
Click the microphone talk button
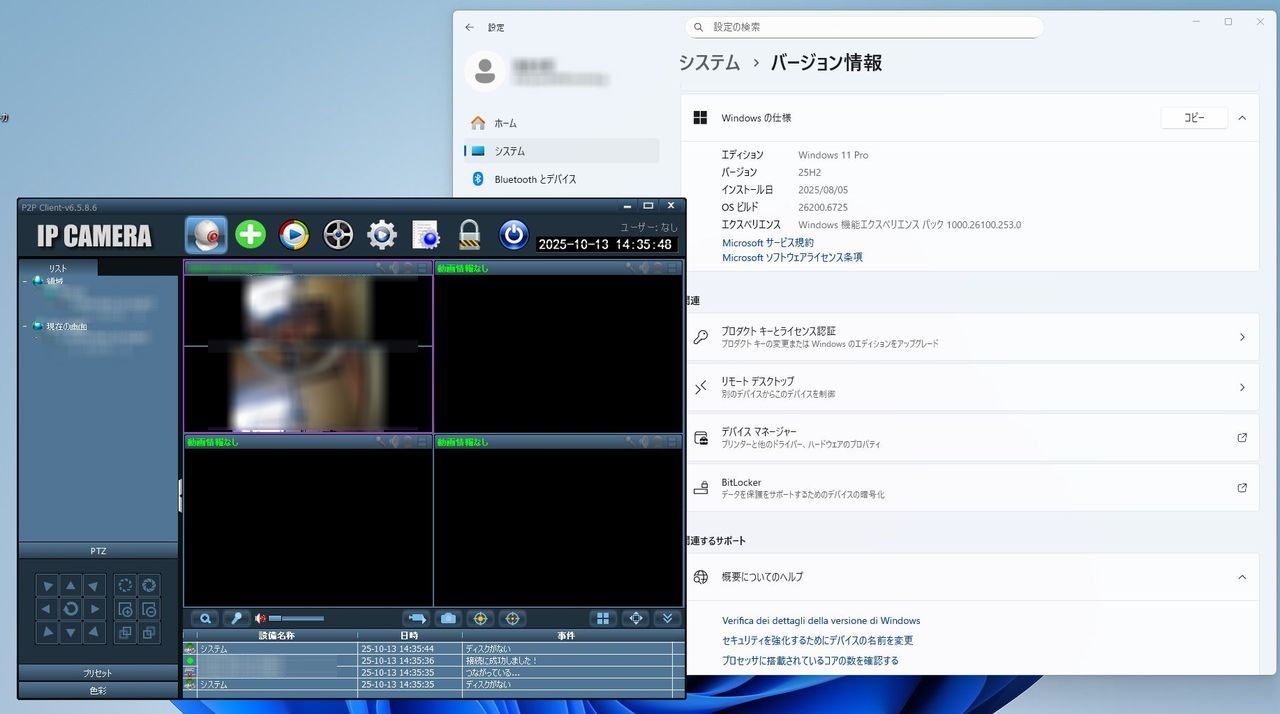237,619
